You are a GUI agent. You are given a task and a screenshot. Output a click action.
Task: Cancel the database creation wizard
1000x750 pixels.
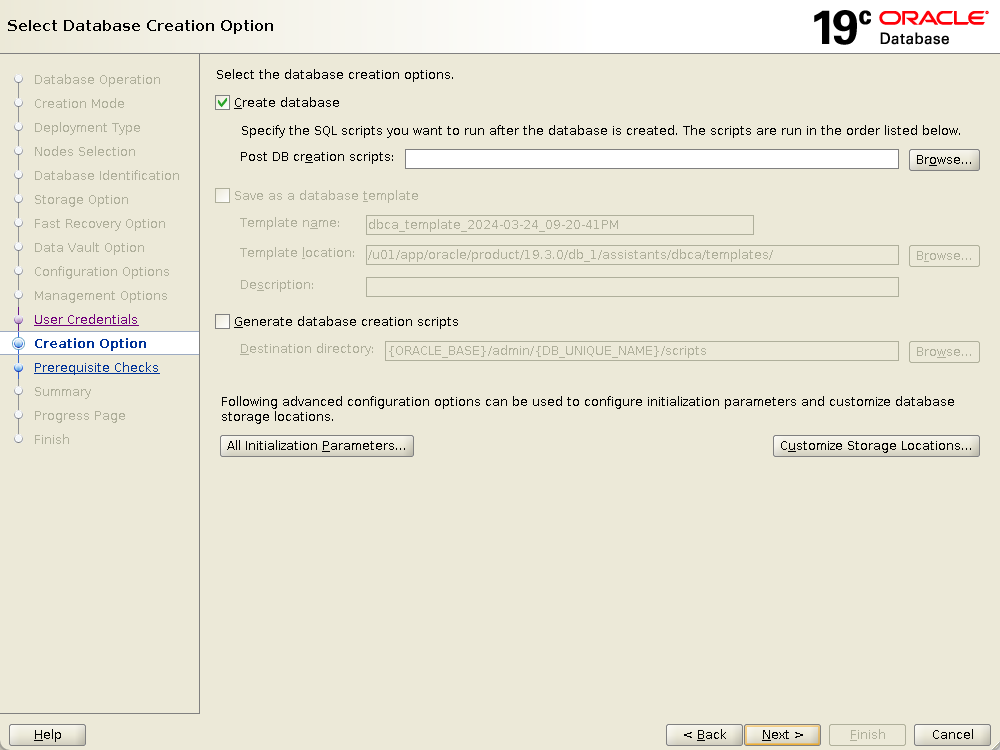[952, 735]
